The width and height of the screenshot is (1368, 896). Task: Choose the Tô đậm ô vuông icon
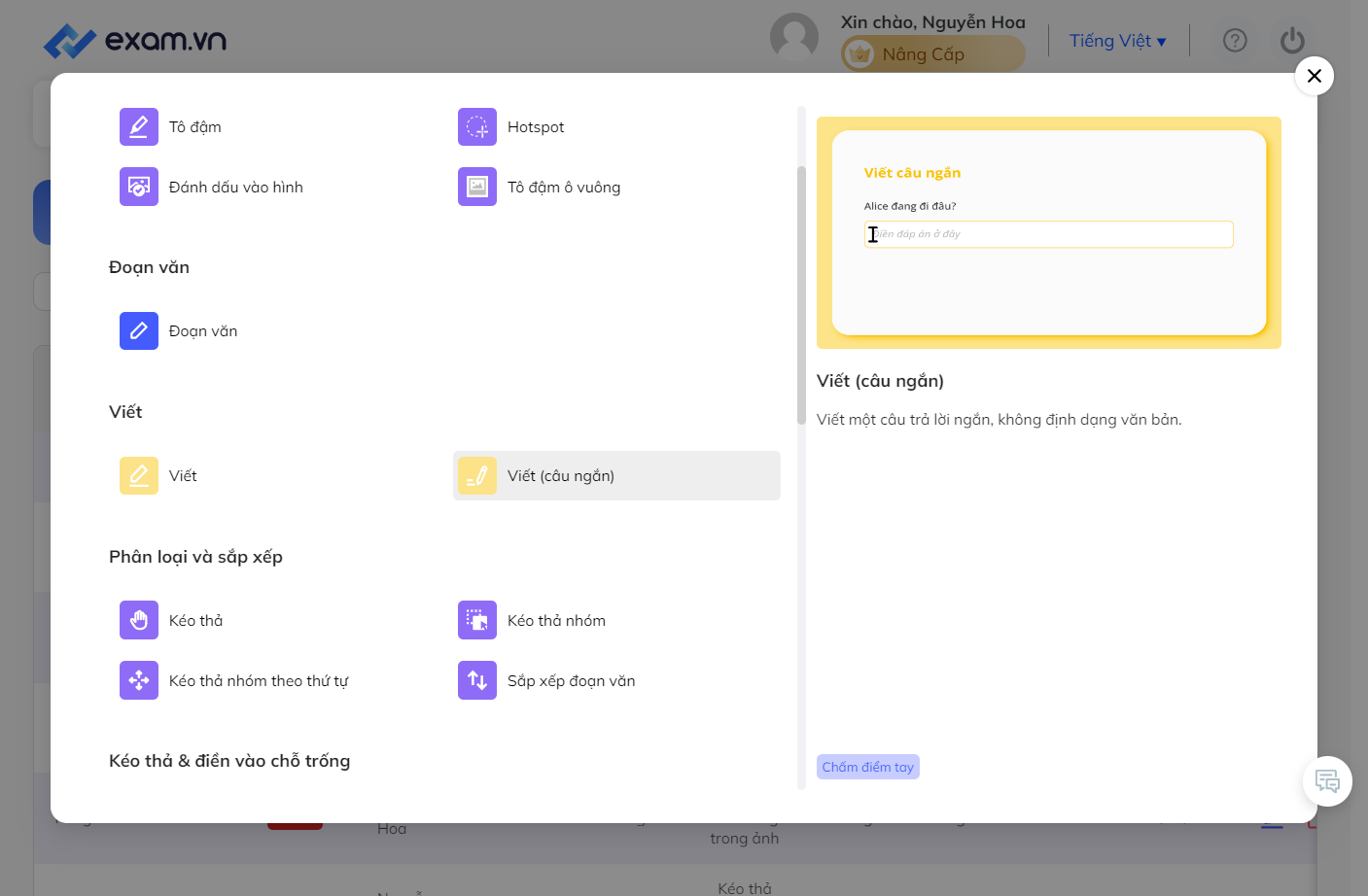pyautogui.click(x=477, y=187)
